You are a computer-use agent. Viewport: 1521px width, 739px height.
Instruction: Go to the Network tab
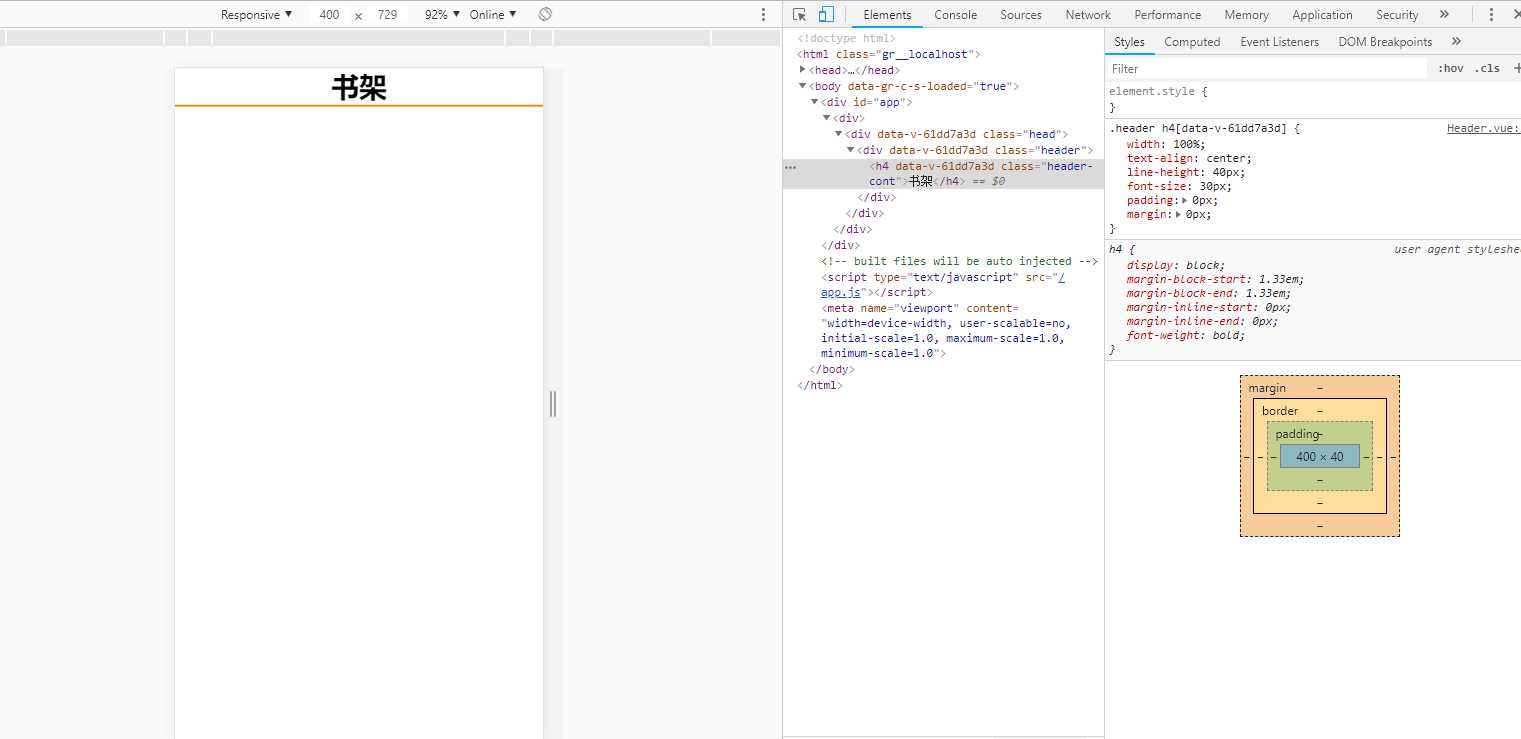tap(1088, 14)
